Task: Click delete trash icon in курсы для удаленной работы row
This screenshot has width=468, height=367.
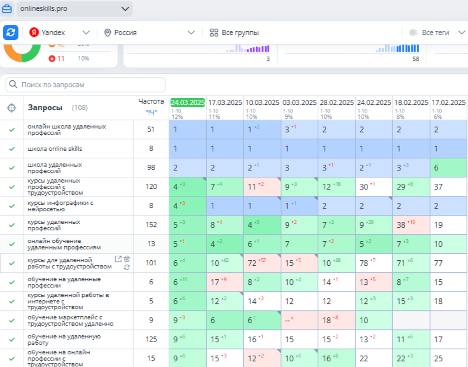Action: [127, 259]
